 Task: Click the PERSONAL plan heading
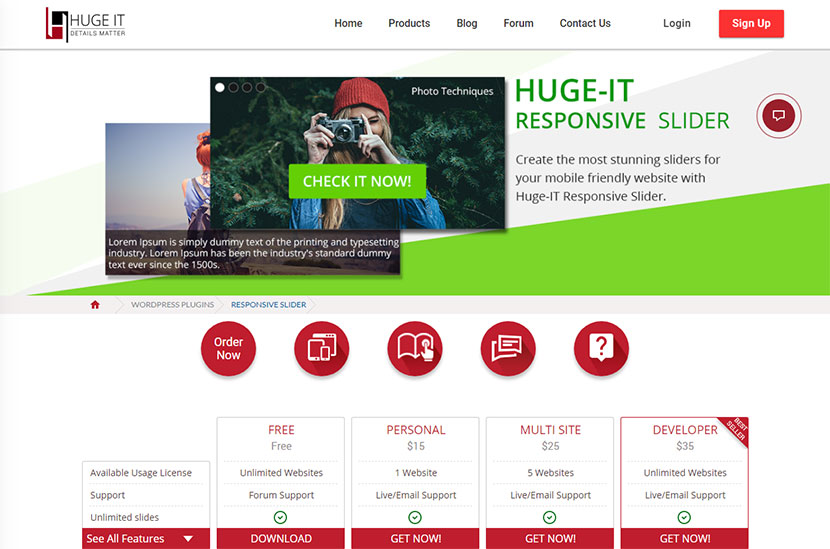click(416, 430)
